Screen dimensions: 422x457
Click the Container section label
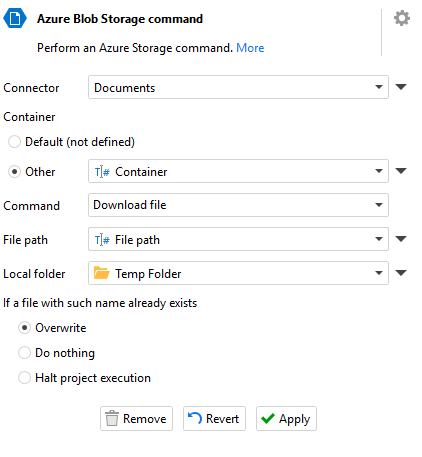coord(29,117)
